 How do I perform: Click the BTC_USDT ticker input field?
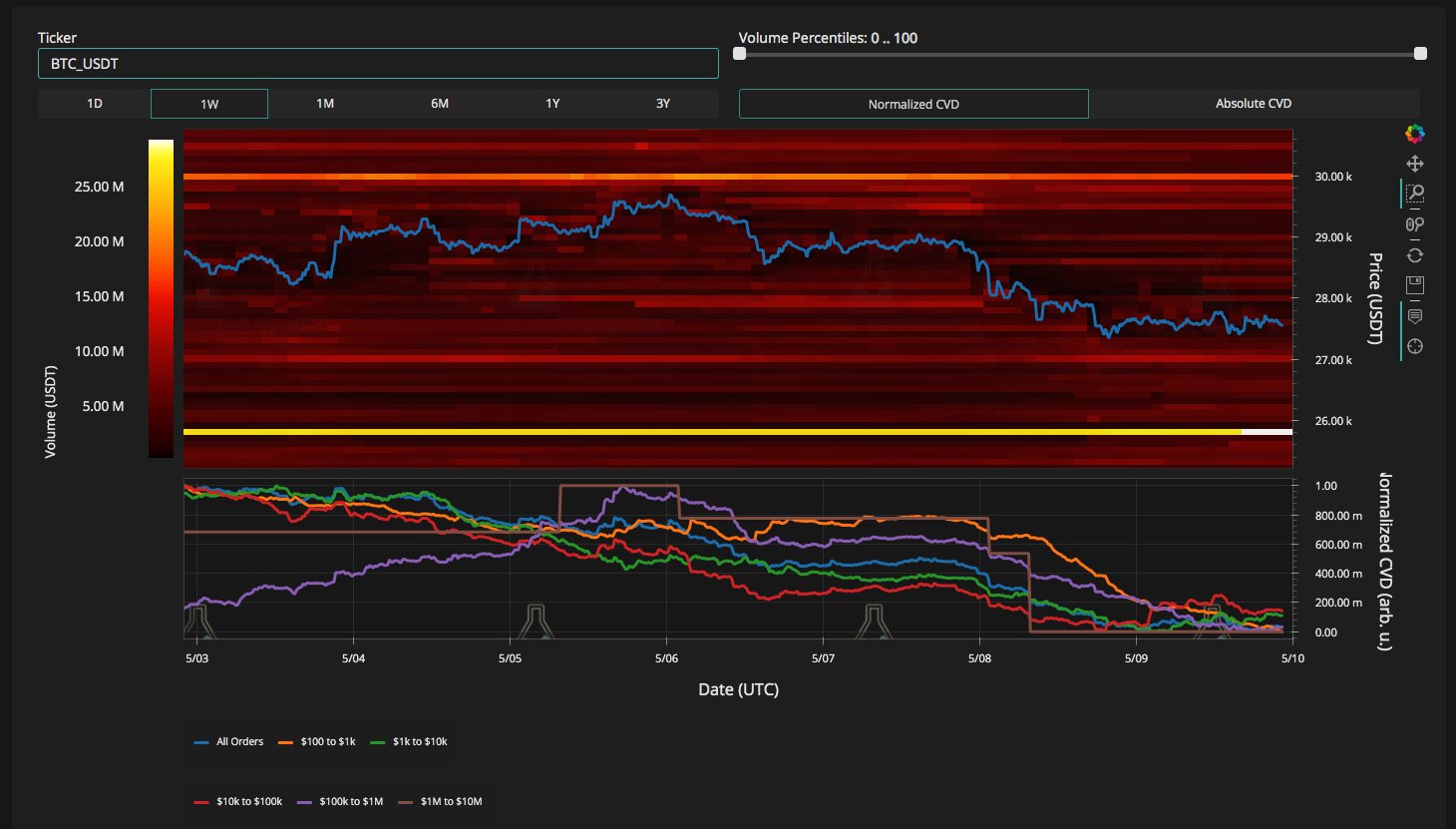point(377,62)
